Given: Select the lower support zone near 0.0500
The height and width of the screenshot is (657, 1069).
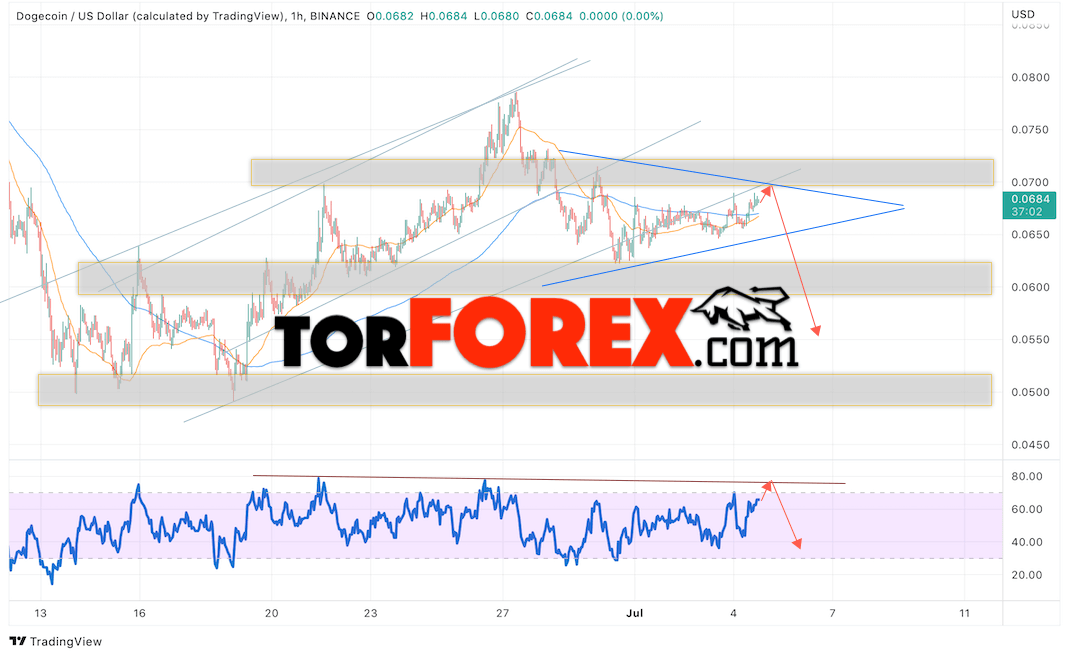Looking at the screenshot, I should pos(515,390).
